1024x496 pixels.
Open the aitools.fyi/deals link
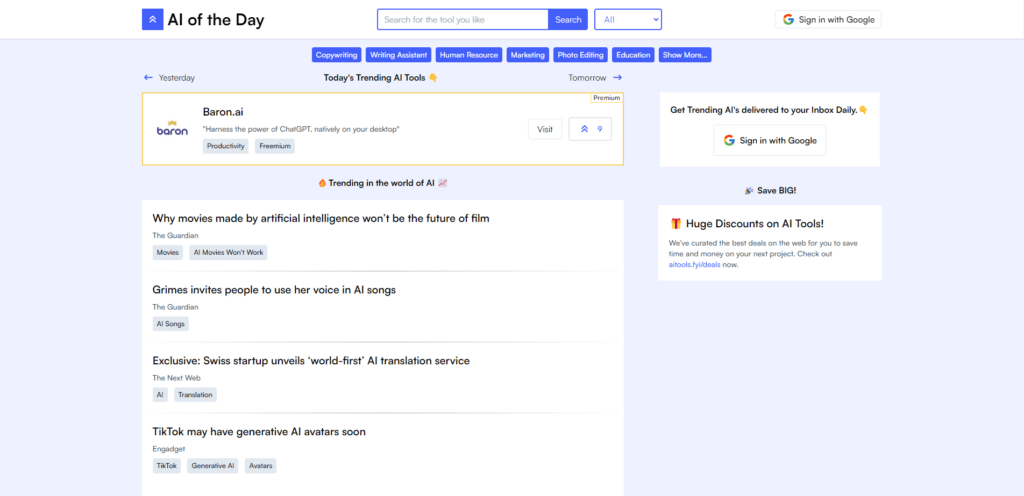pos(694,265)
